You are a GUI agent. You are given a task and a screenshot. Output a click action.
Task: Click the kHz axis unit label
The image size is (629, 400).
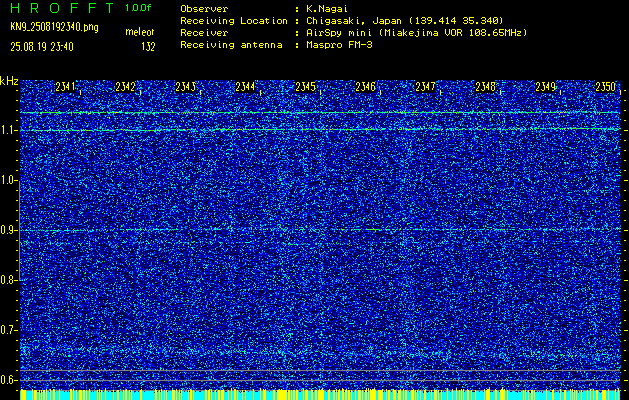coord(9,81)
